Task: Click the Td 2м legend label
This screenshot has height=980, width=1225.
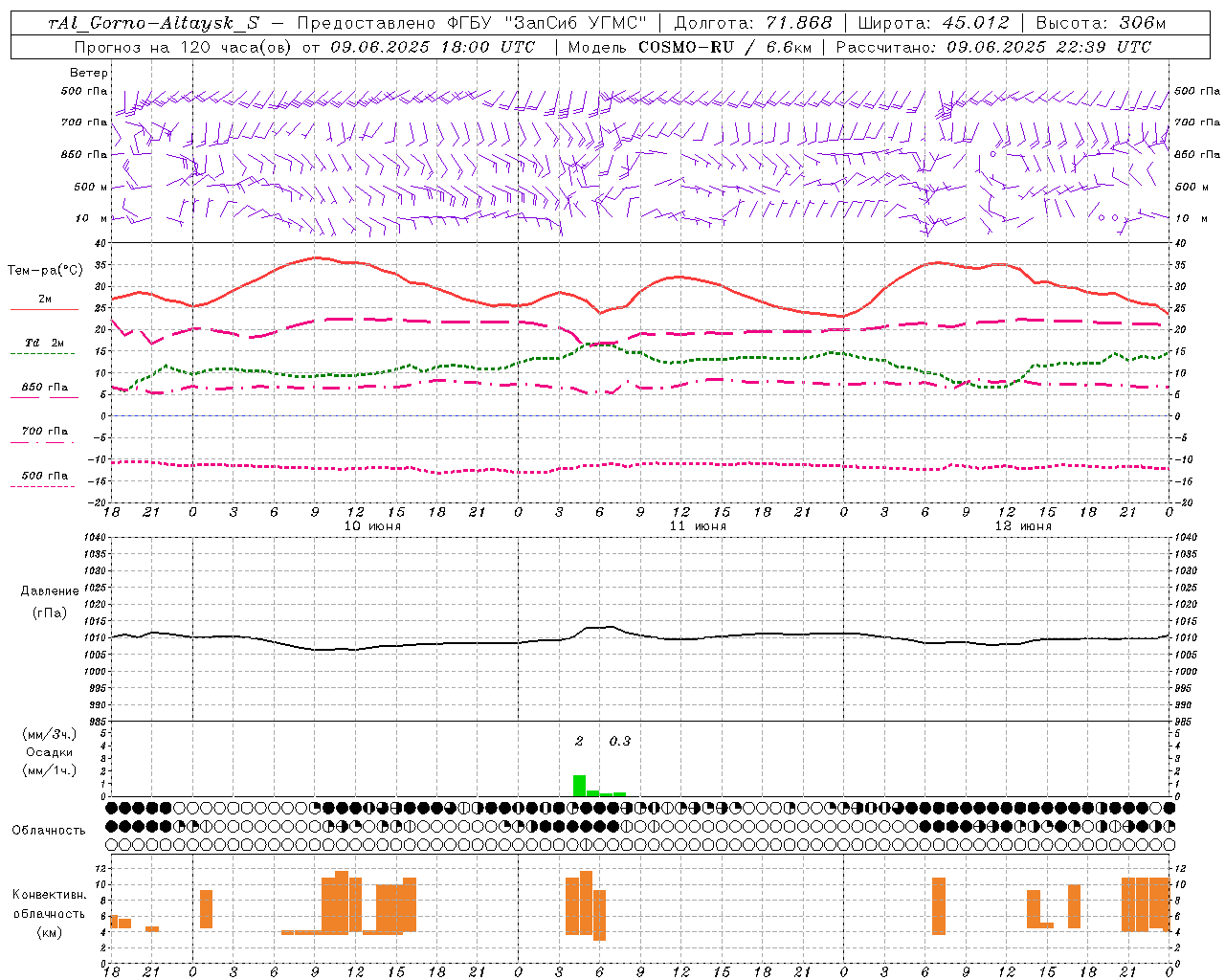Action: [x=44, y=343]
